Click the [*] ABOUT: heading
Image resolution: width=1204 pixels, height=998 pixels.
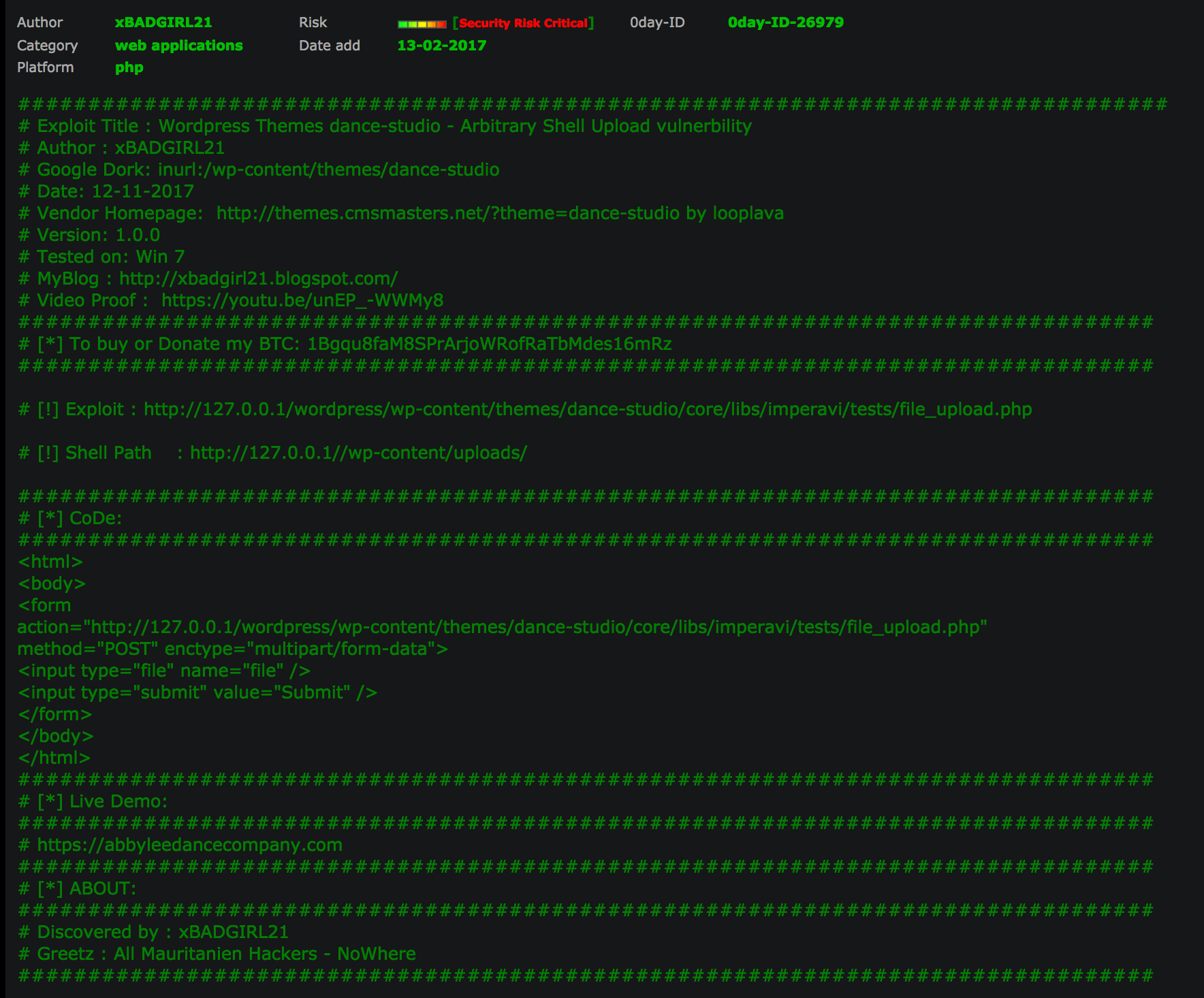77,888
